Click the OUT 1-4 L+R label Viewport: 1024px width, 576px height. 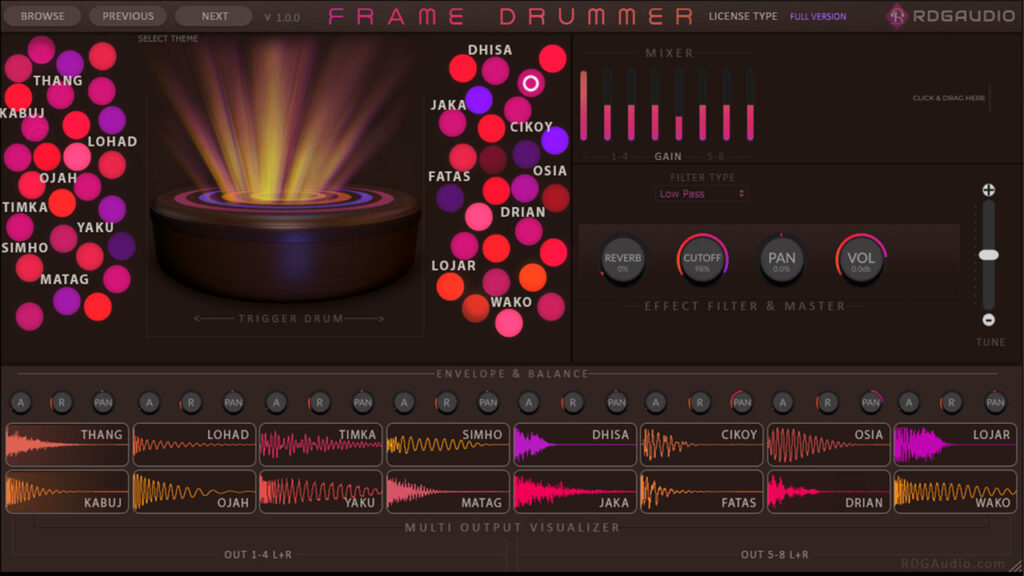(258, 554)
